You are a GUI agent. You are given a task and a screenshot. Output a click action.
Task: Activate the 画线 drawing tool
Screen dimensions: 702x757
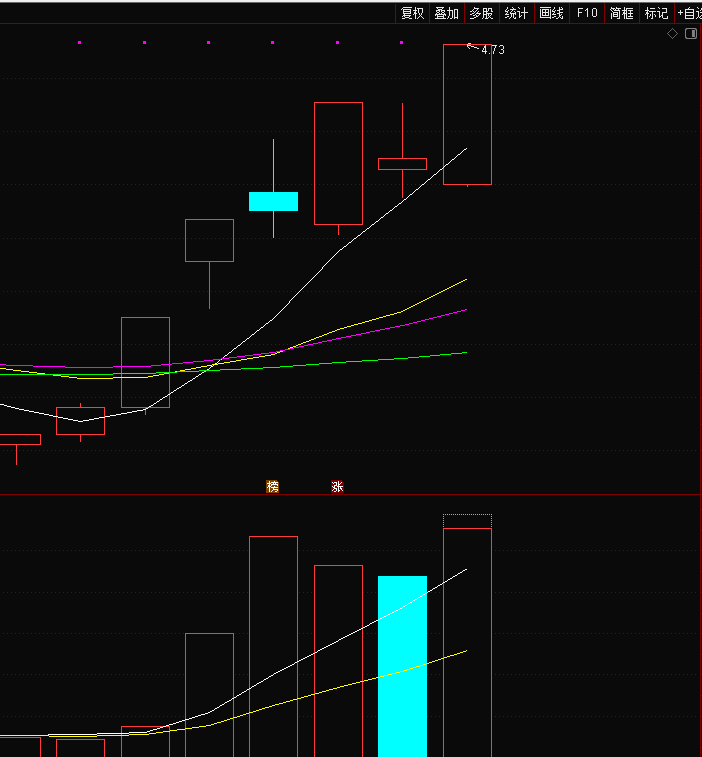point(551,13)
